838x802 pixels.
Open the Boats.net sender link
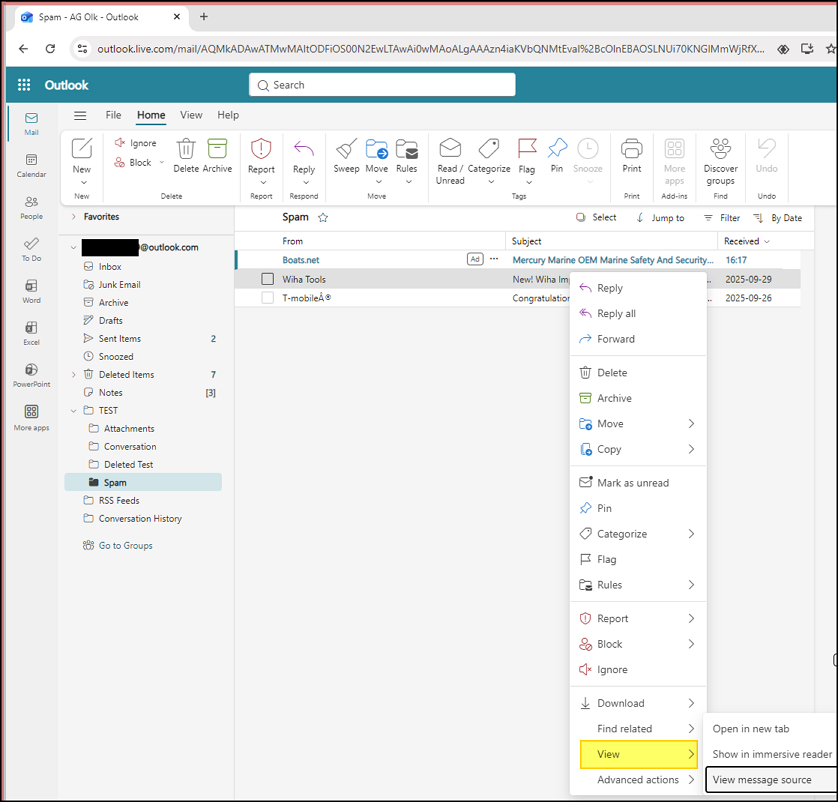tap(300, 260)
